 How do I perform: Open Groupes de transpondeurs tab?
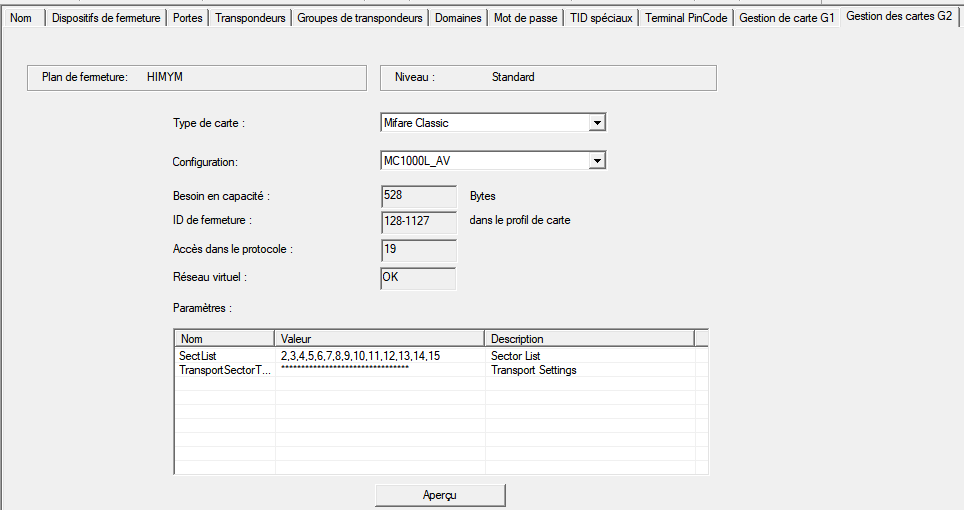[360, 18]
